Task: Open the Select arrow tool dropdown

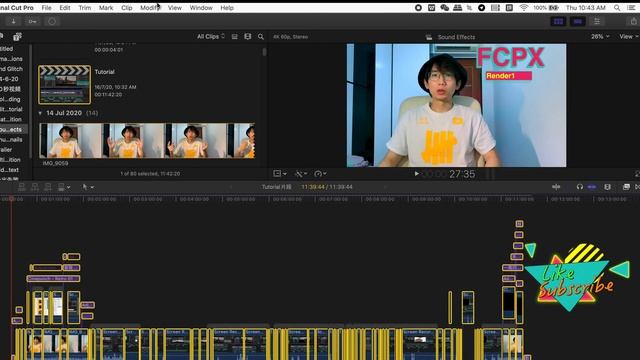Action: pos(88,187)
